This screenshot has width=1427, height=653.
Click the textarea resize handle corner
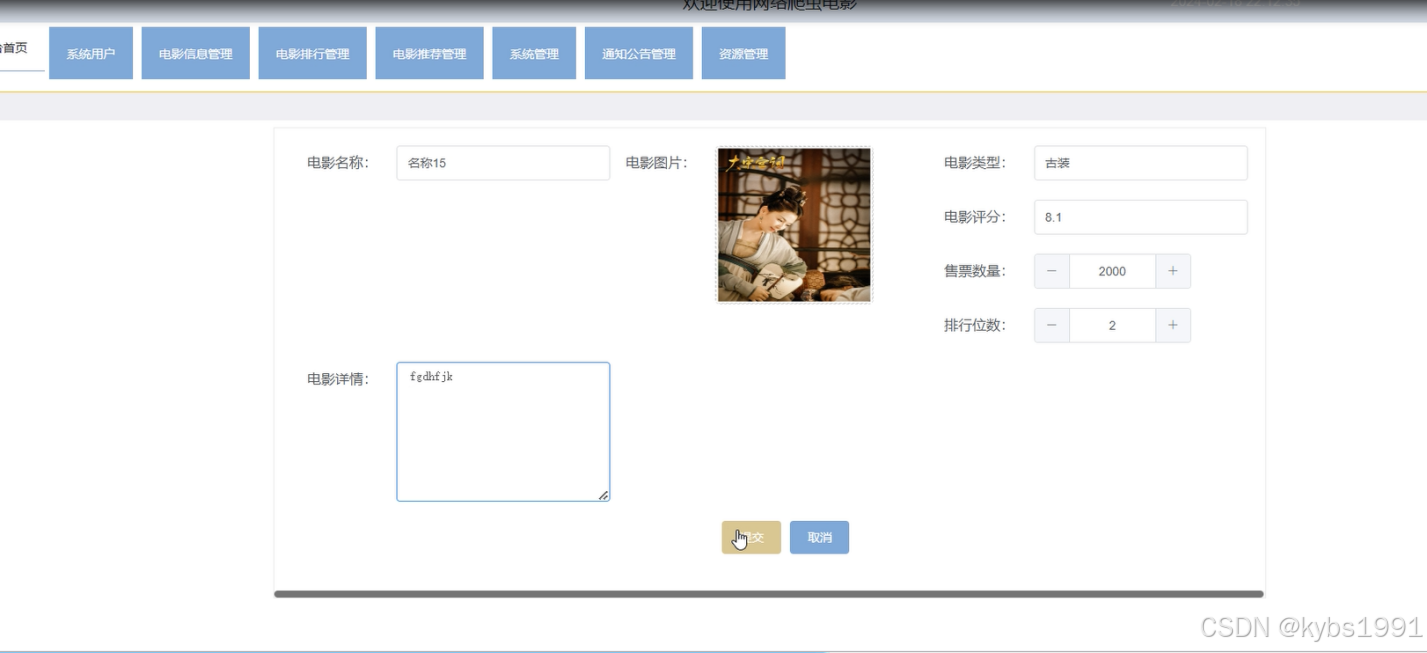pyautogui.click(x=604, y=495)
